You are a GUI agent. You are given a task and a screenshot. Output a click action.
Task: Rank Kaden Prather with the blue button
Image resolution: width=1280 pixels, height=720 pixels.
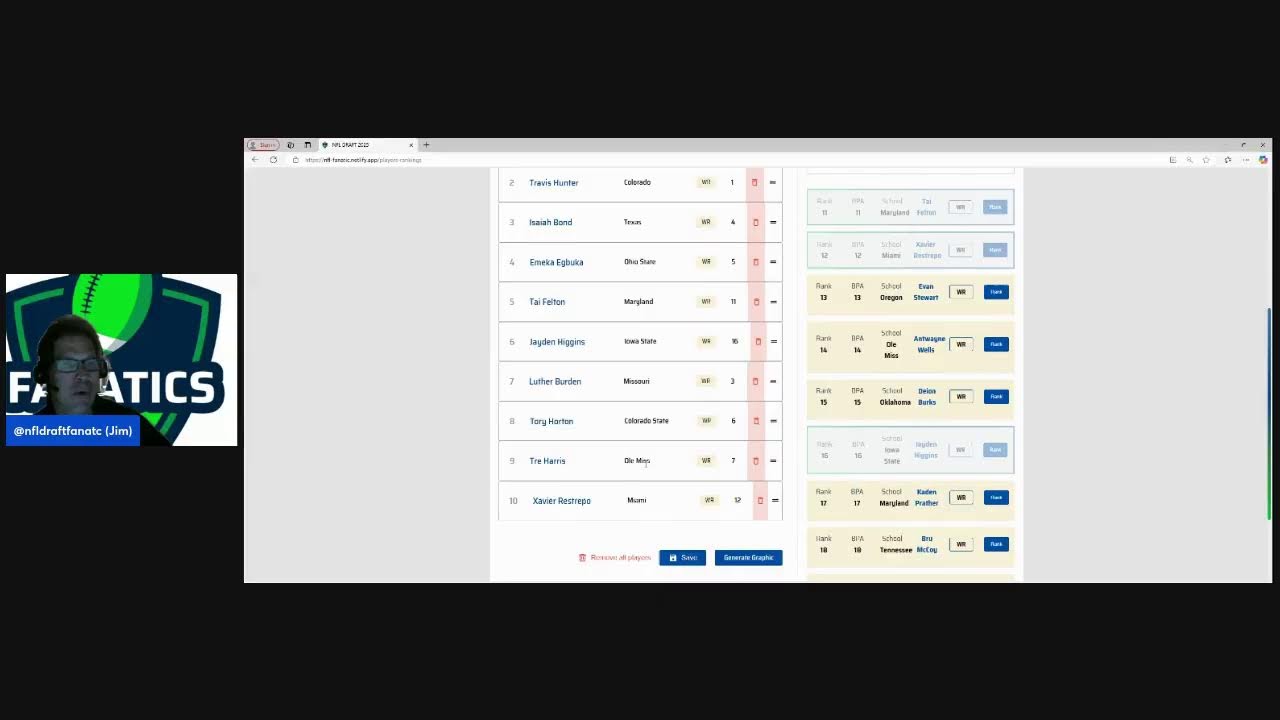pos(996,497)
